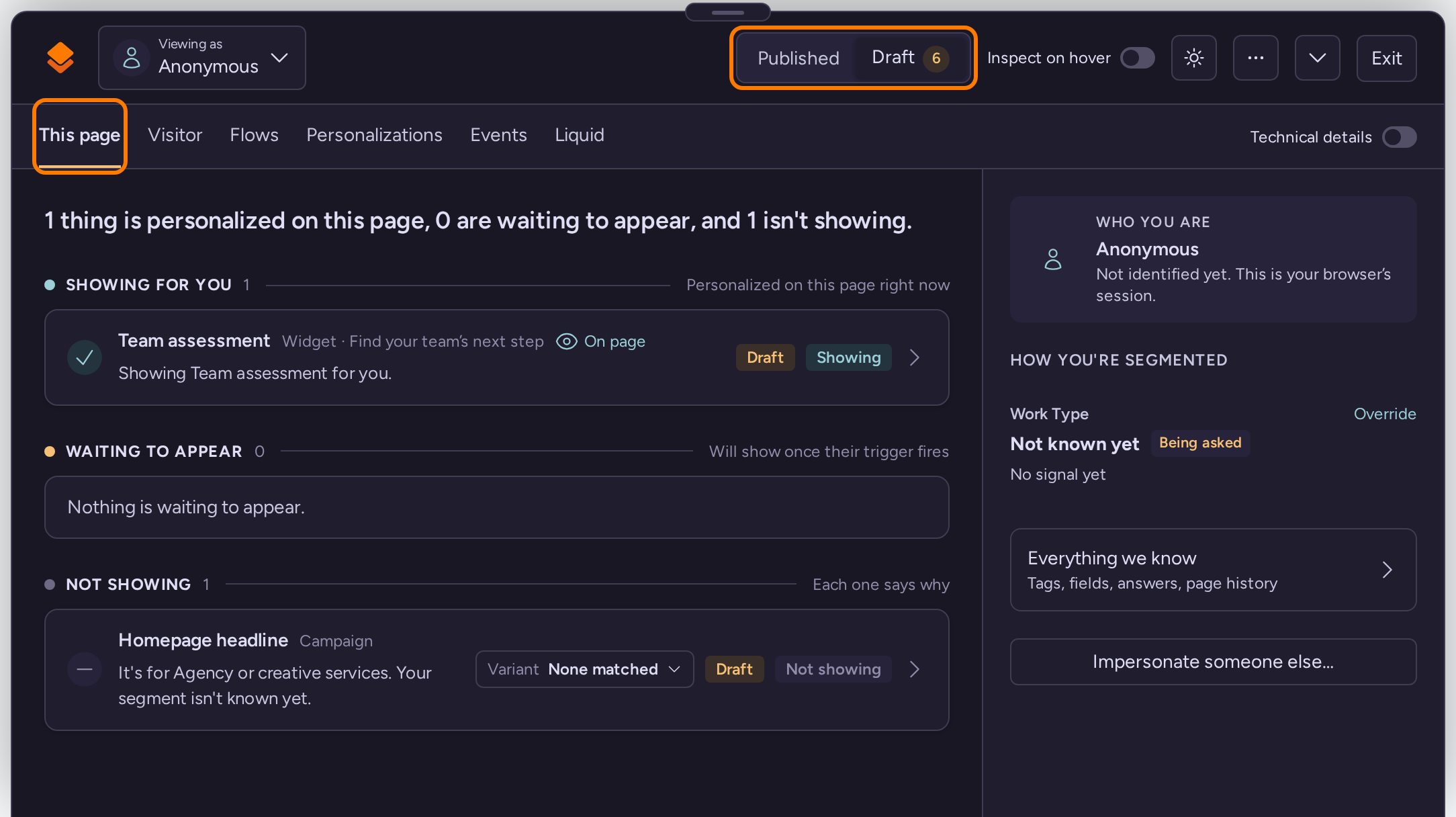
Task: Click Impersonate someone else button
Action: point(1213,662)
